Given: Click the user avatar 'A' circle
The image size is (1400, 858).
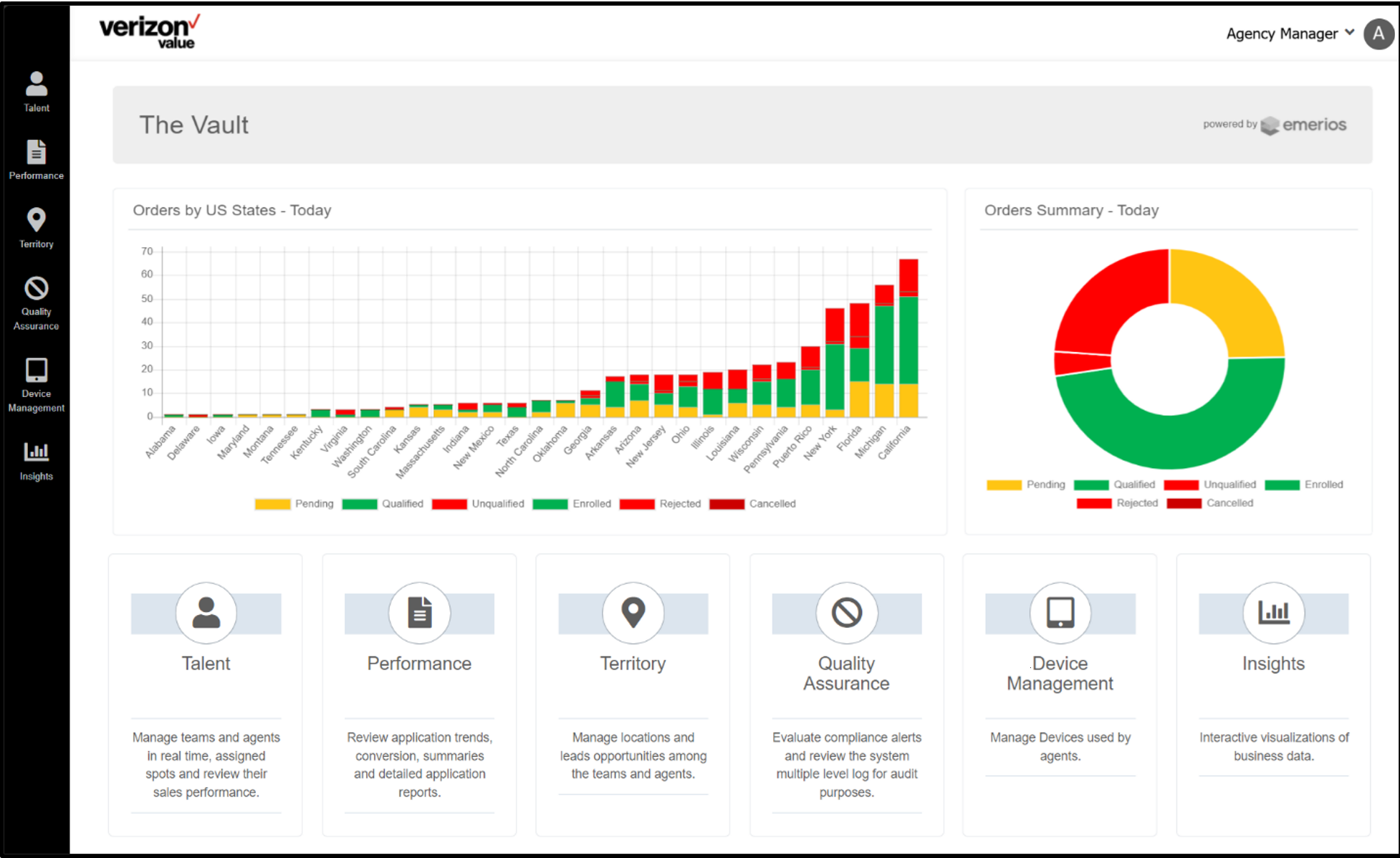Looking at the screenshot, I should click(1379, 34).
